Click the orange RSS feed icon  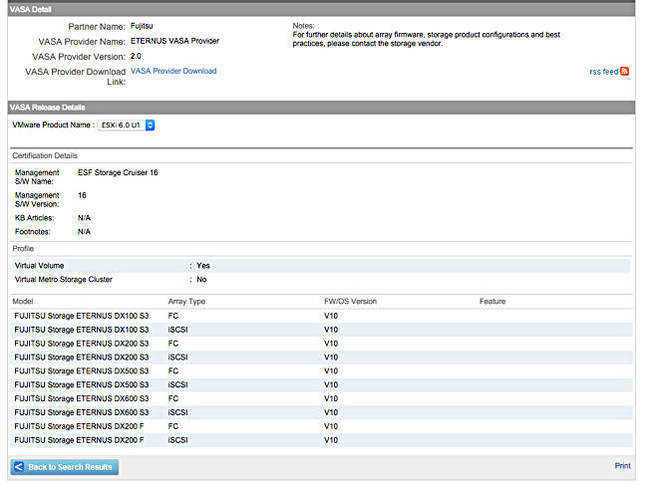(x=624, y=71)
